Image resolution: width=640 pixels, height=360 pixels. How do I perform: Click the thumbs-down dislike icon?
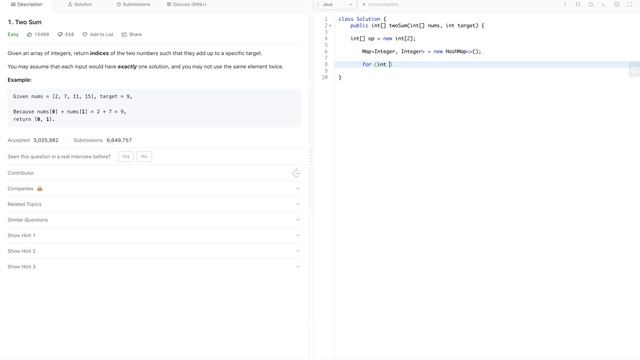point(60,35)
